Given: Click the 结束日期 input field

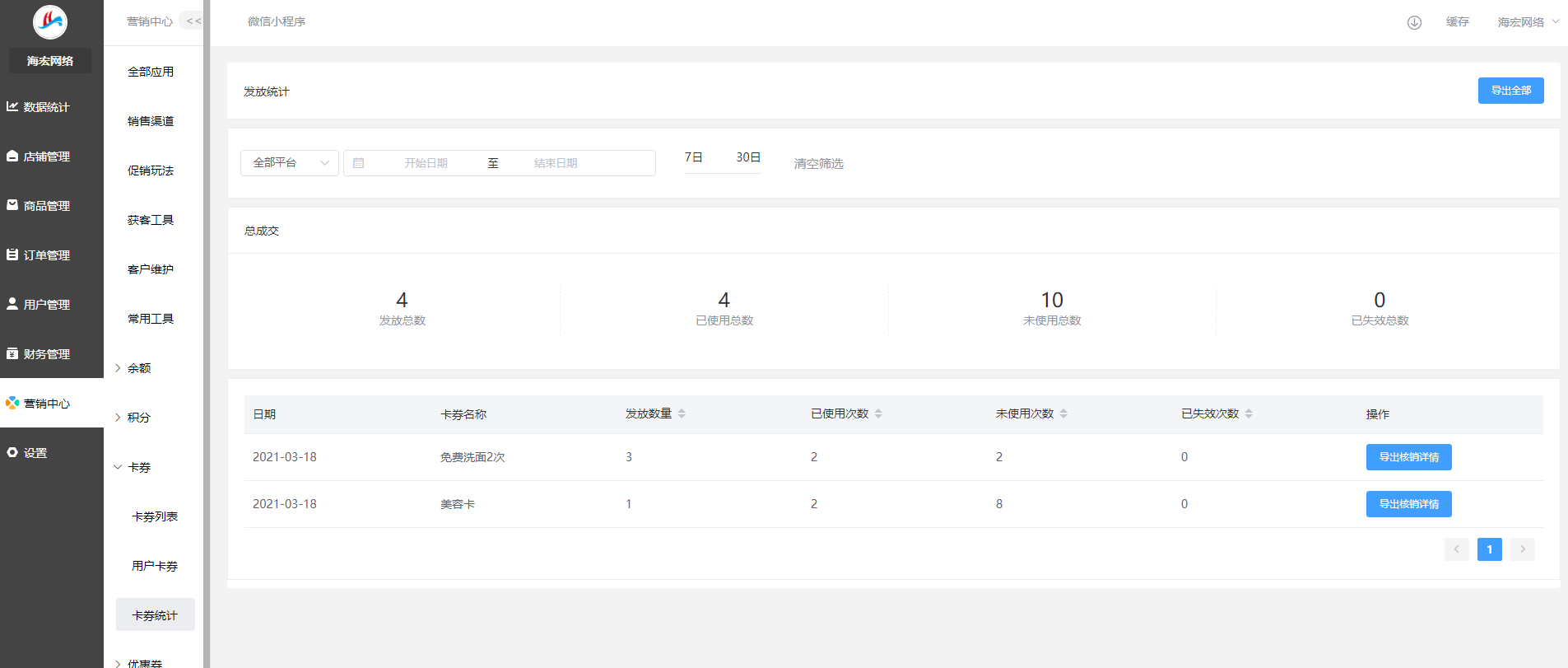Looking at the screenshot, I should click(x=556, y=163).
